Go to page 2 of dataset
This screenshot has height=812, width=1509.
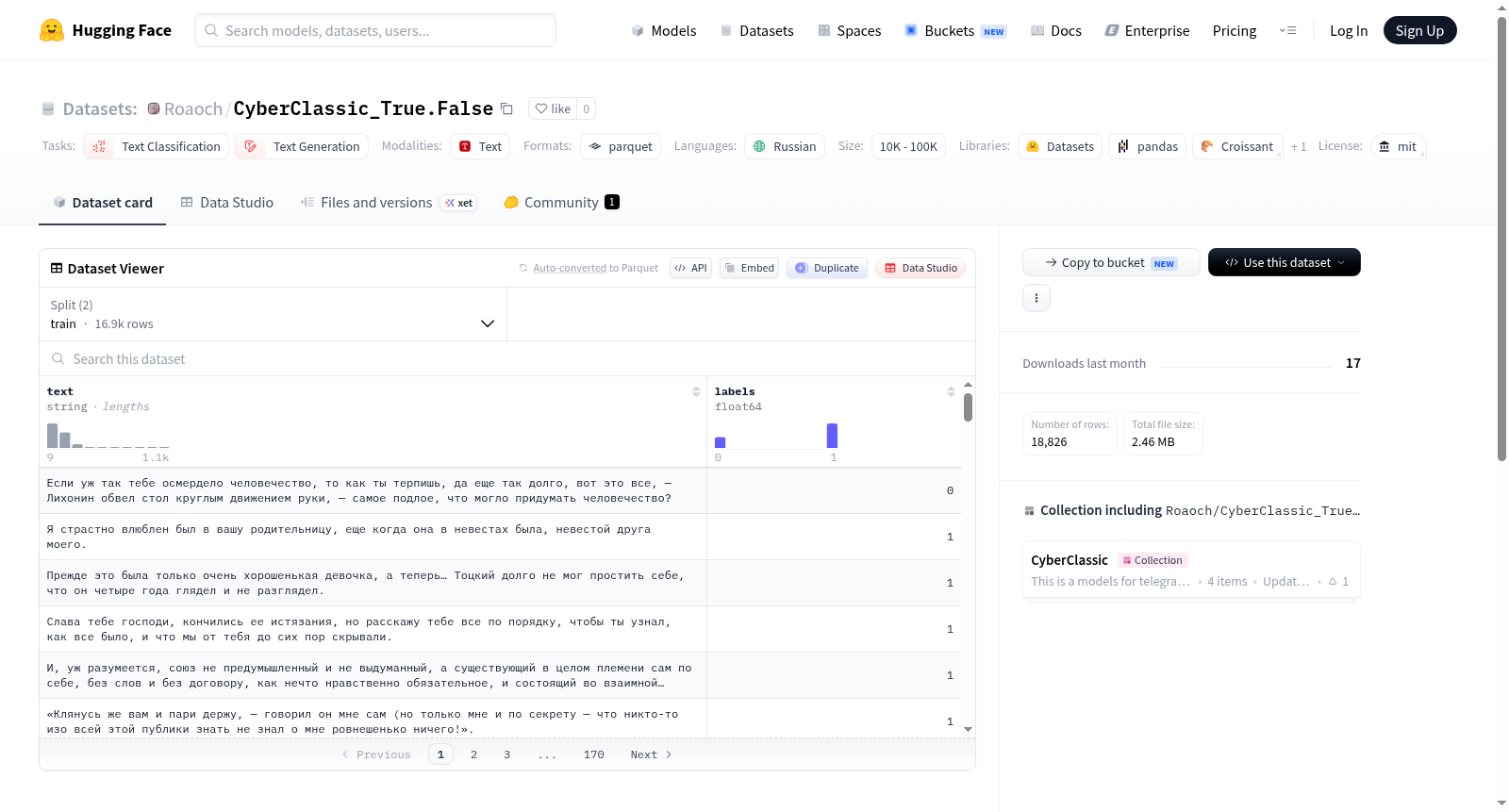(473, 754)
